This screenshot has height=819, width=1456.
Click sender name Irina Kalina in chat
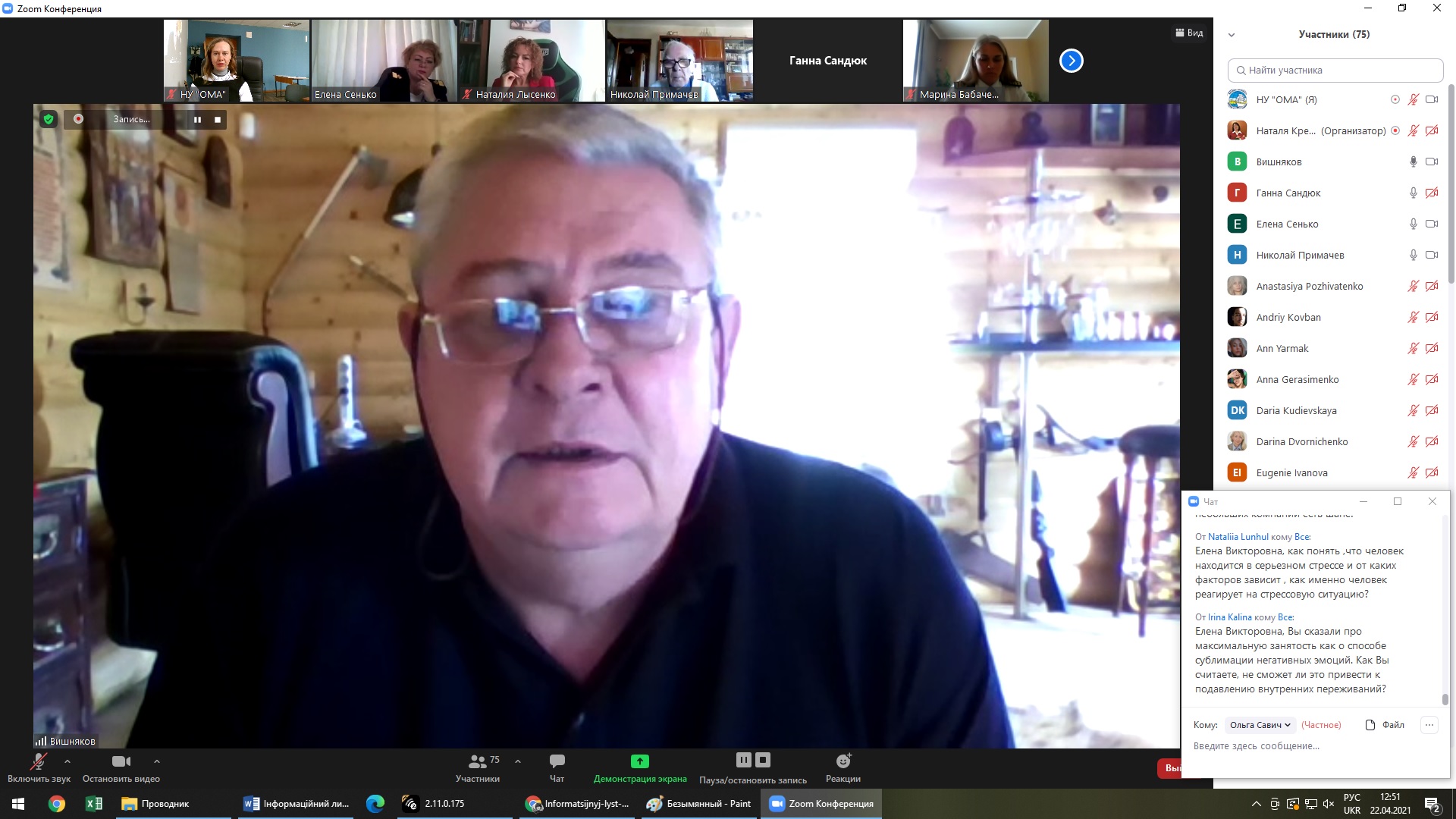[x=1229, y=617]
